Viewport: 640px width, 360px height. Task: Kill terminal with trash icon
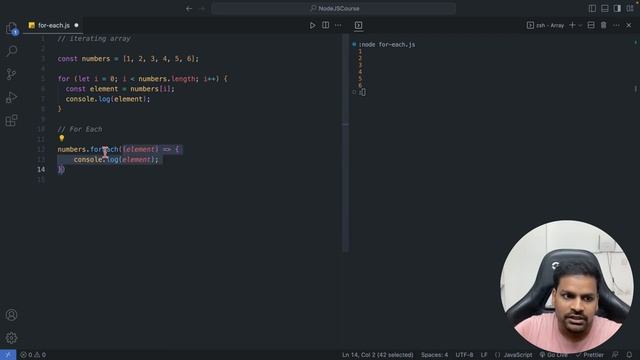603,25
